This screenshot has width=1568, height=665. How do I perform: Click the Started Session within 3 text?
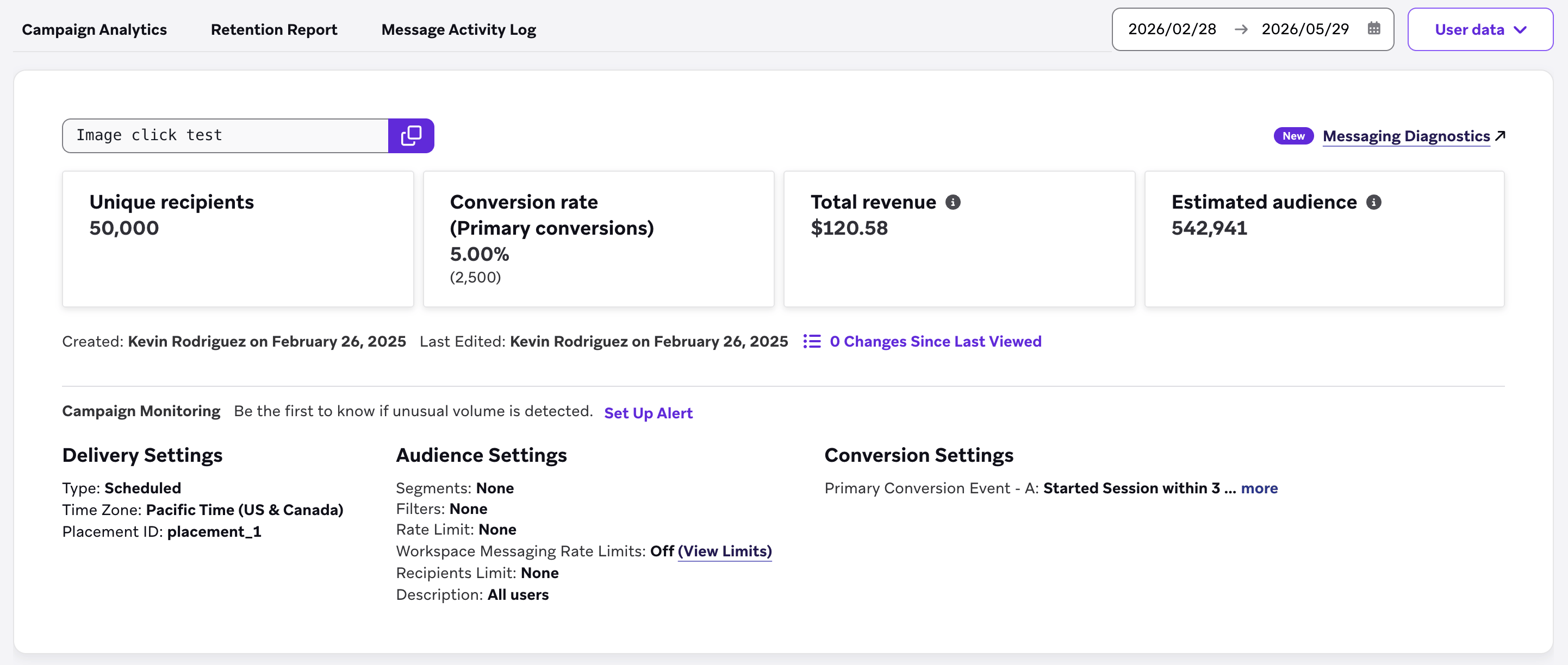pos(1131,488)
